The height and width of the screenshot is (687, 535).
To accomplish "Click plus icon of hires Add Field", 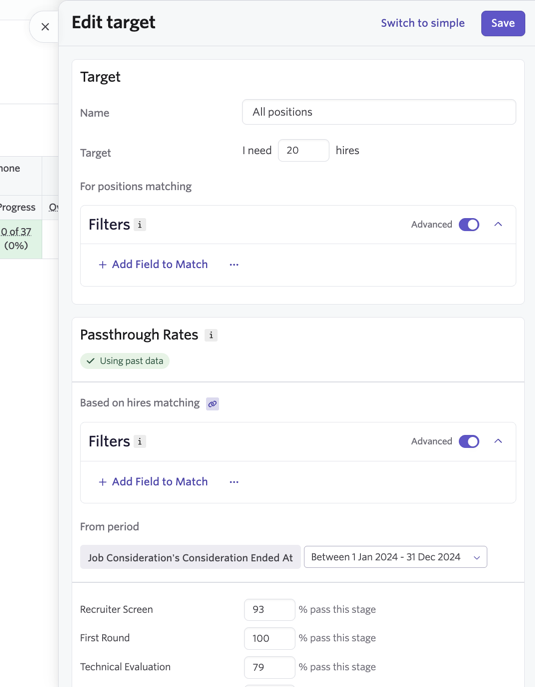I will click(103, 482).
